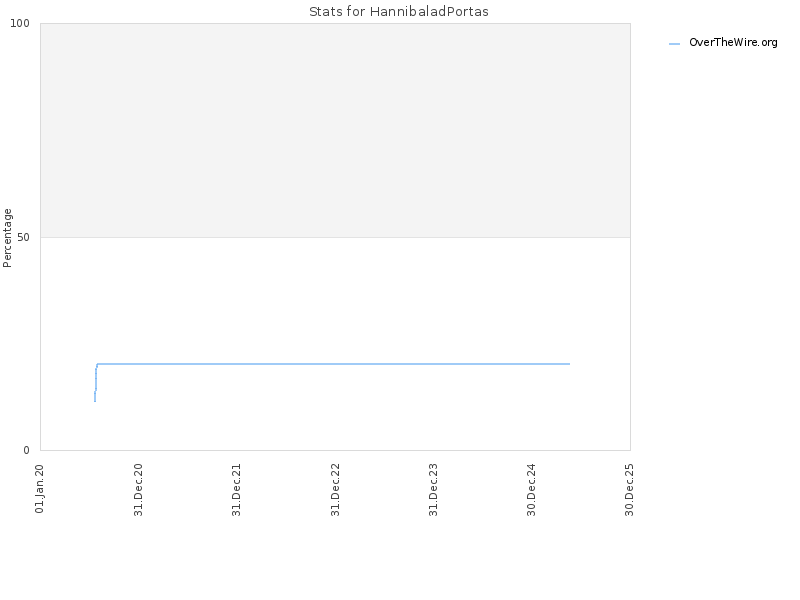Click the Percentage axis title
The image size is (800, 600).
point(7,238)
